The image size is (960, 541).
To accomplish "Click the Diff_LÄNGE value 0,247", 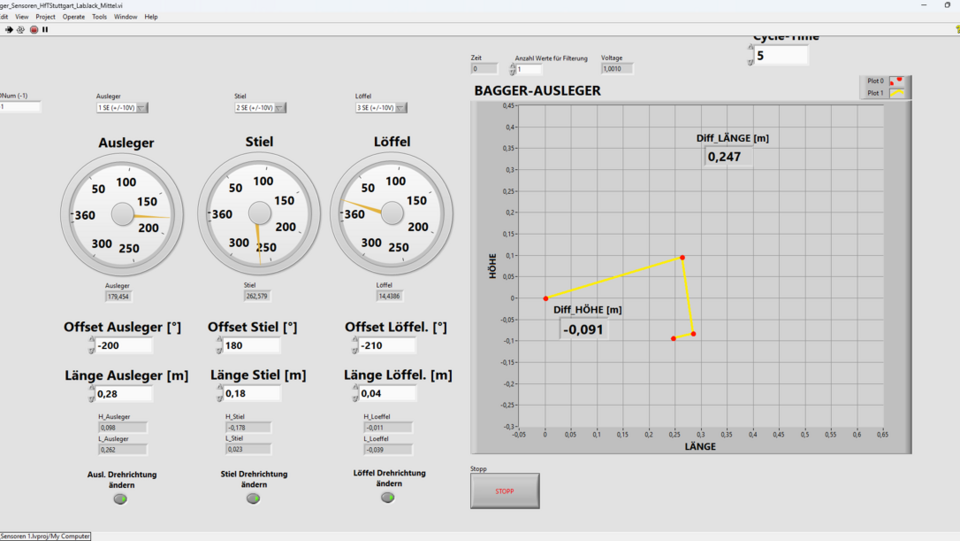I will point(727,157).
